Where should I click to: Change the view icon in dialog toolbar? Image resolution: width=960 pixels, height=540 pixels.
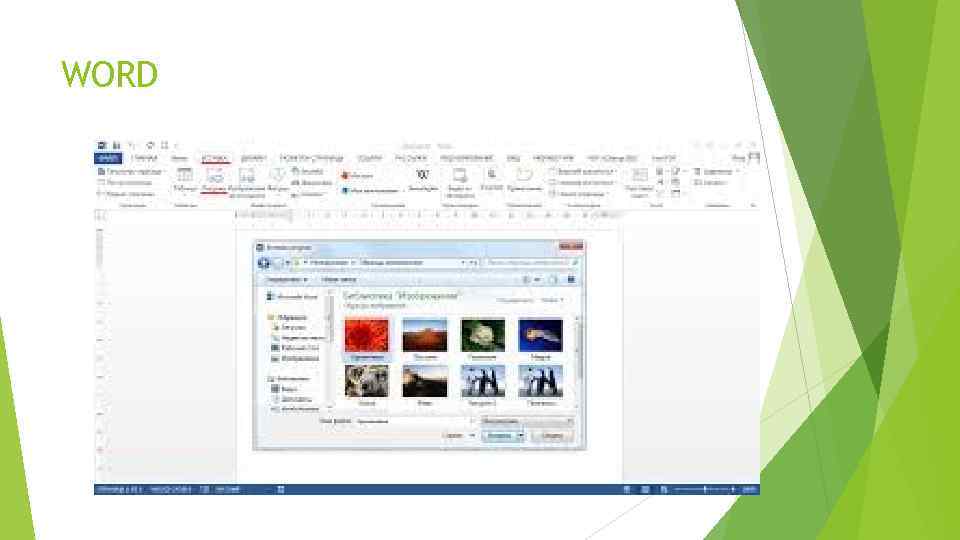coord(528,280)
